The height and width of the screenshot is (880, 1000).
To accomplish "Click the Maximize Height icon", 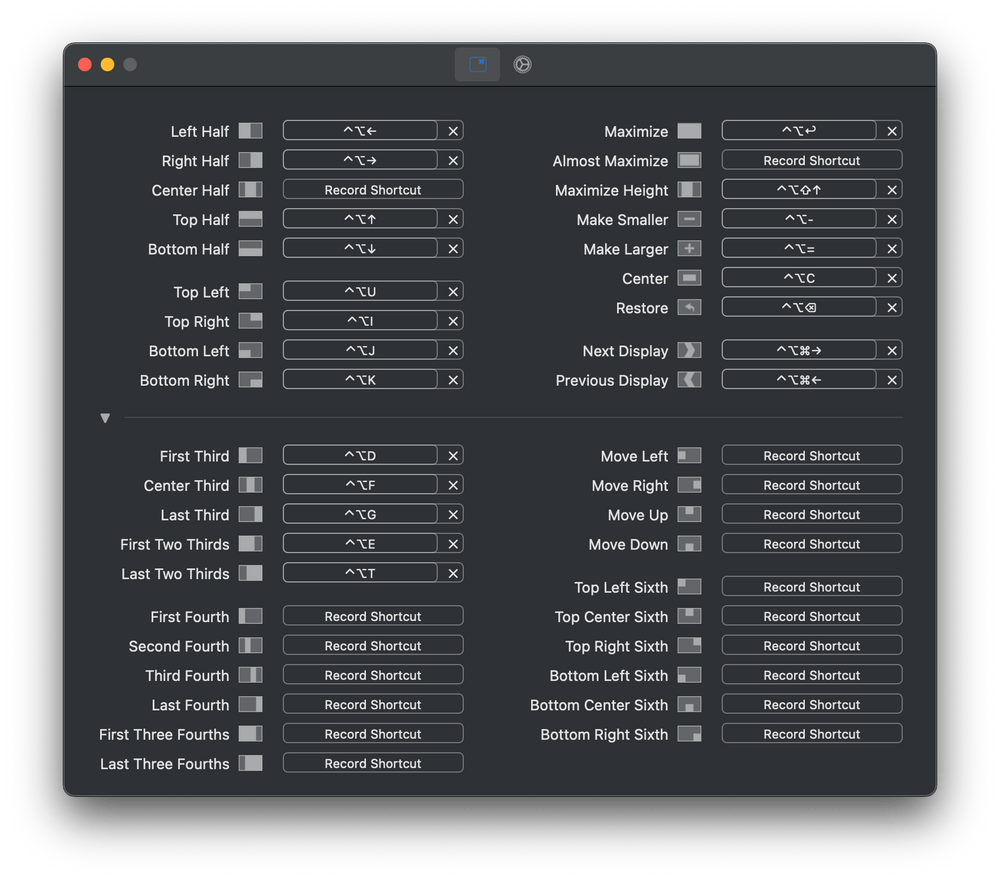I will click(691, 189).
